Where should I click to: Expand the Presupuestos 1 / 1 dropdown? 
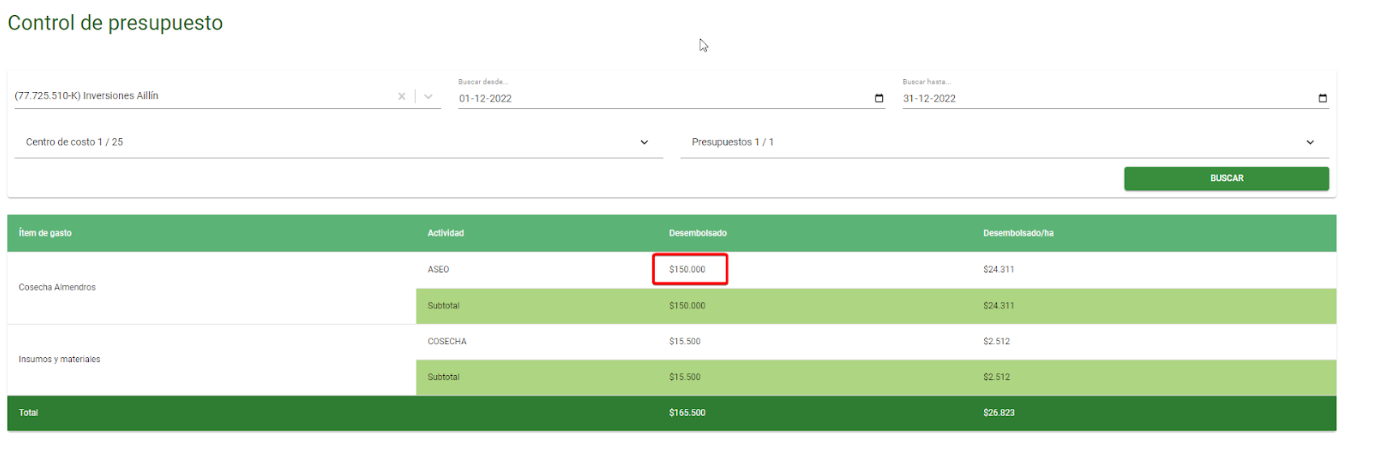pyautogui.click(x=1004, y=142)
